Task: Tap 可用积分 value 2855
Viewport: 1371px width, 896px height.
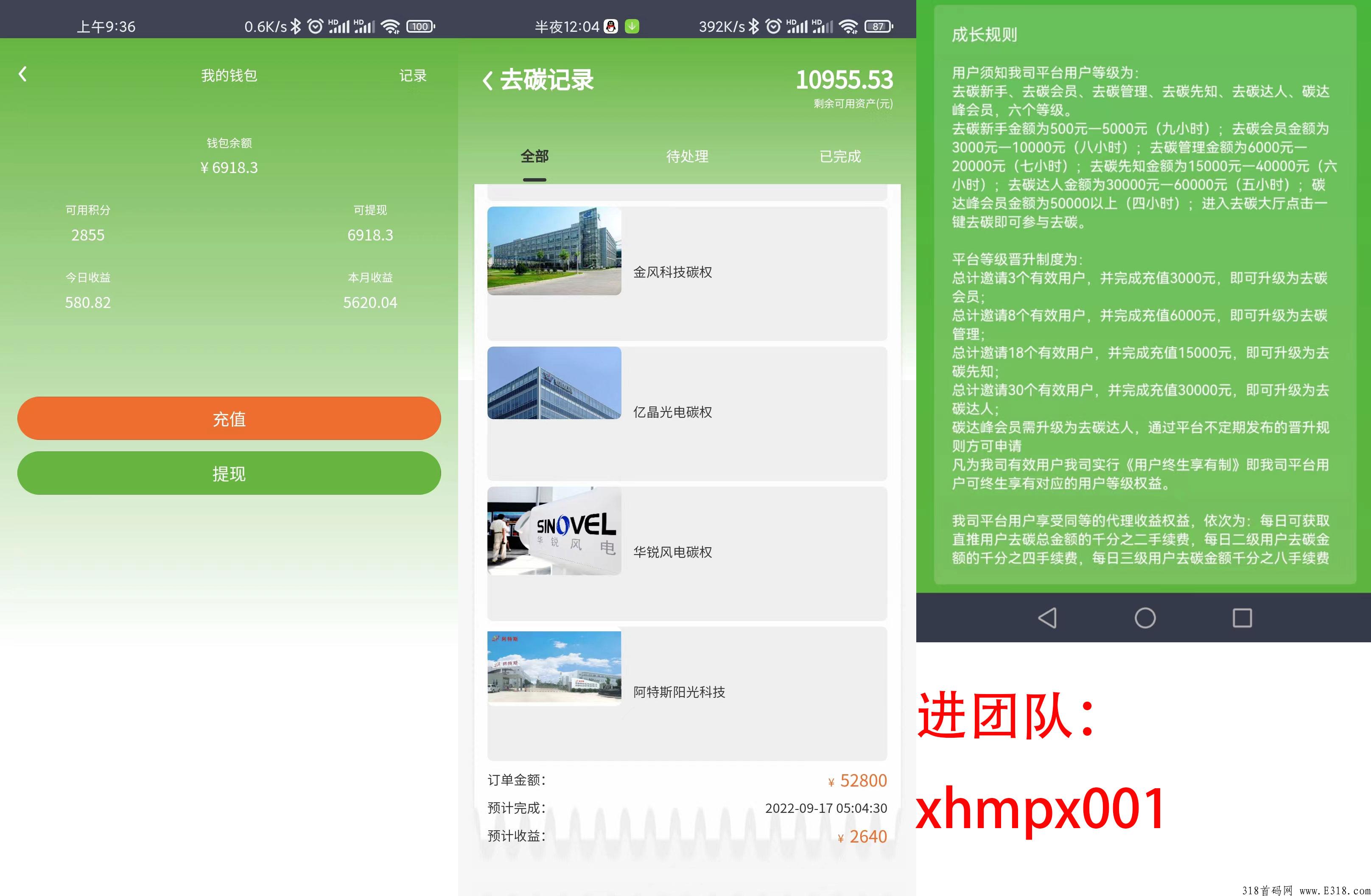Action: tap(87, 235)
